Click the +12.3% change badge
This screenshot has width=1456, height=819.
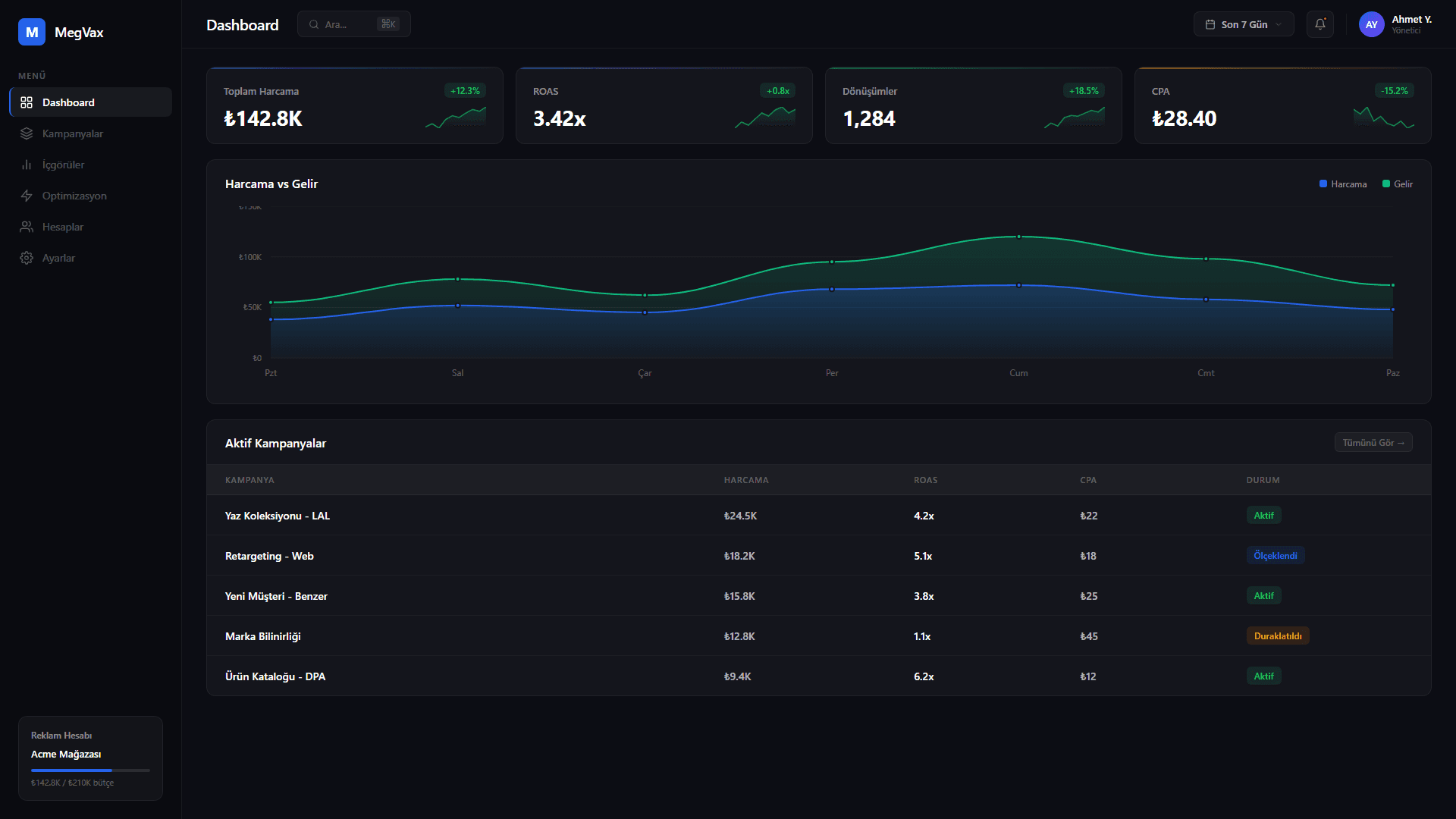[x=465, y=91]
